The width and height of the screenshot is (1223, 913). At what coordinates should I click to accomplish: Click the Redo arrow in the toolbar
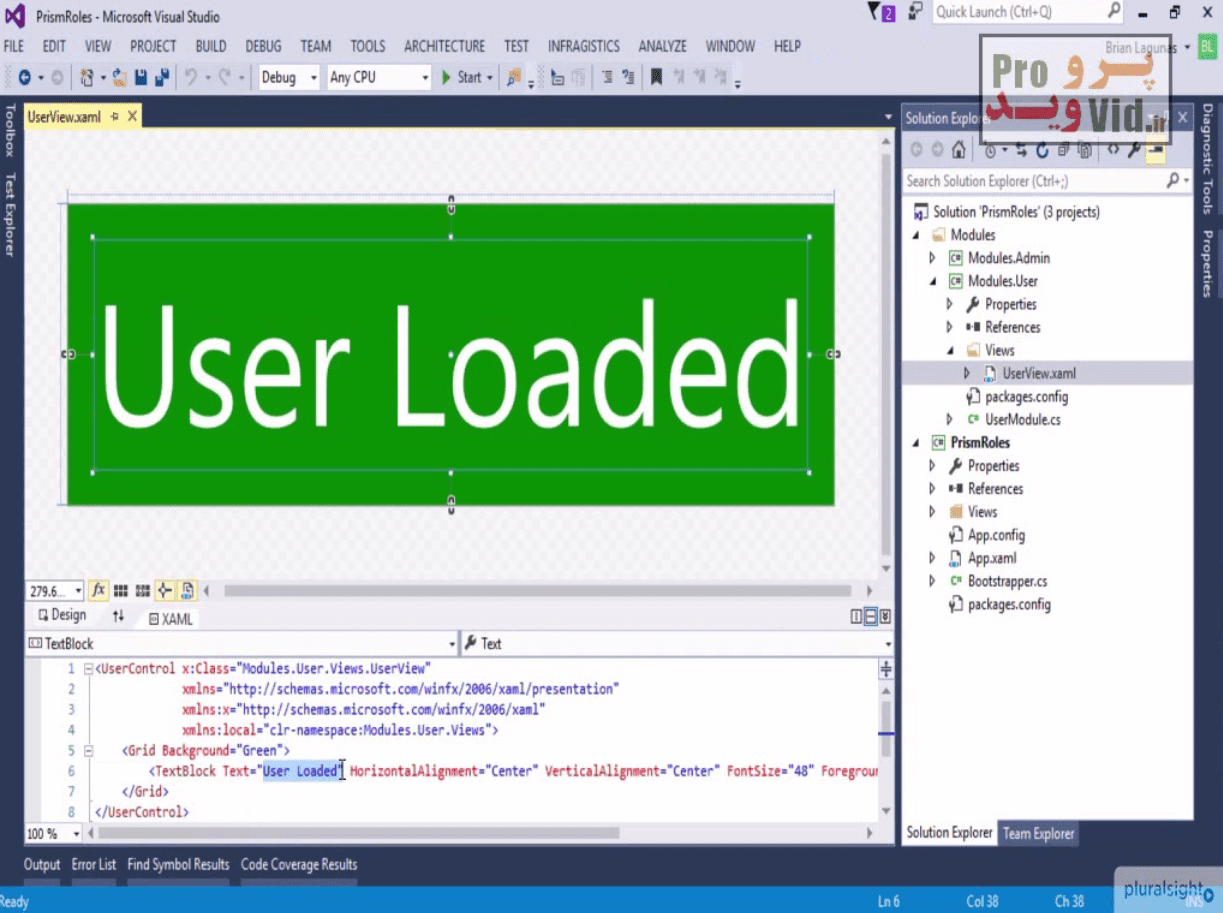pyautogui.click(x=225, y=78)
